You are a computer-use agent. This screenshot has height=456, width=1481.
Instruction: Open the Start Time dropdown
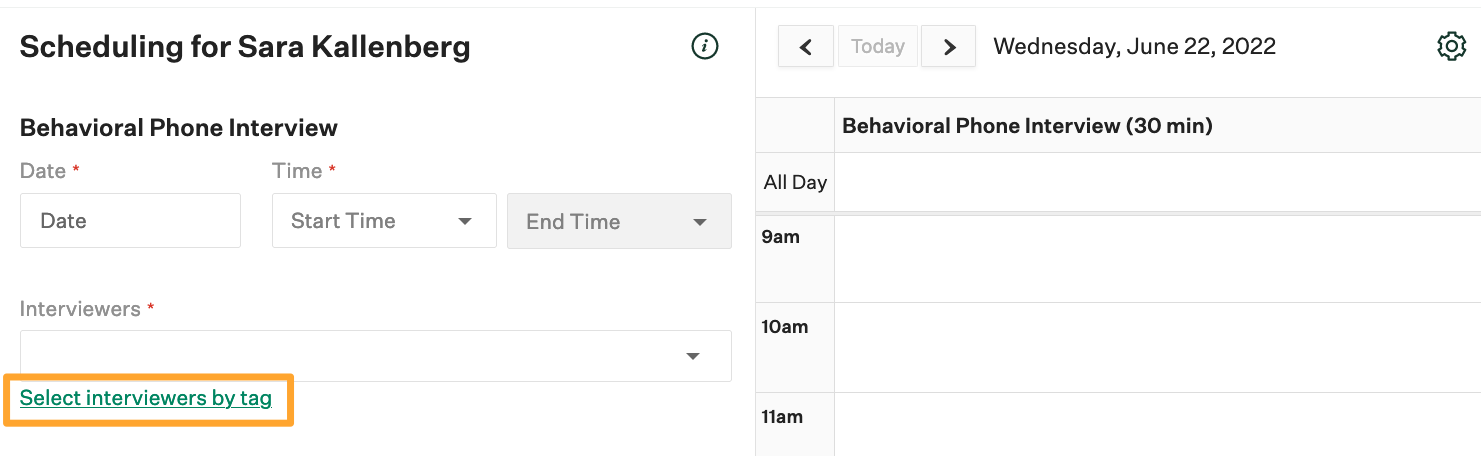pyautogui.click(x=384, y=221)
